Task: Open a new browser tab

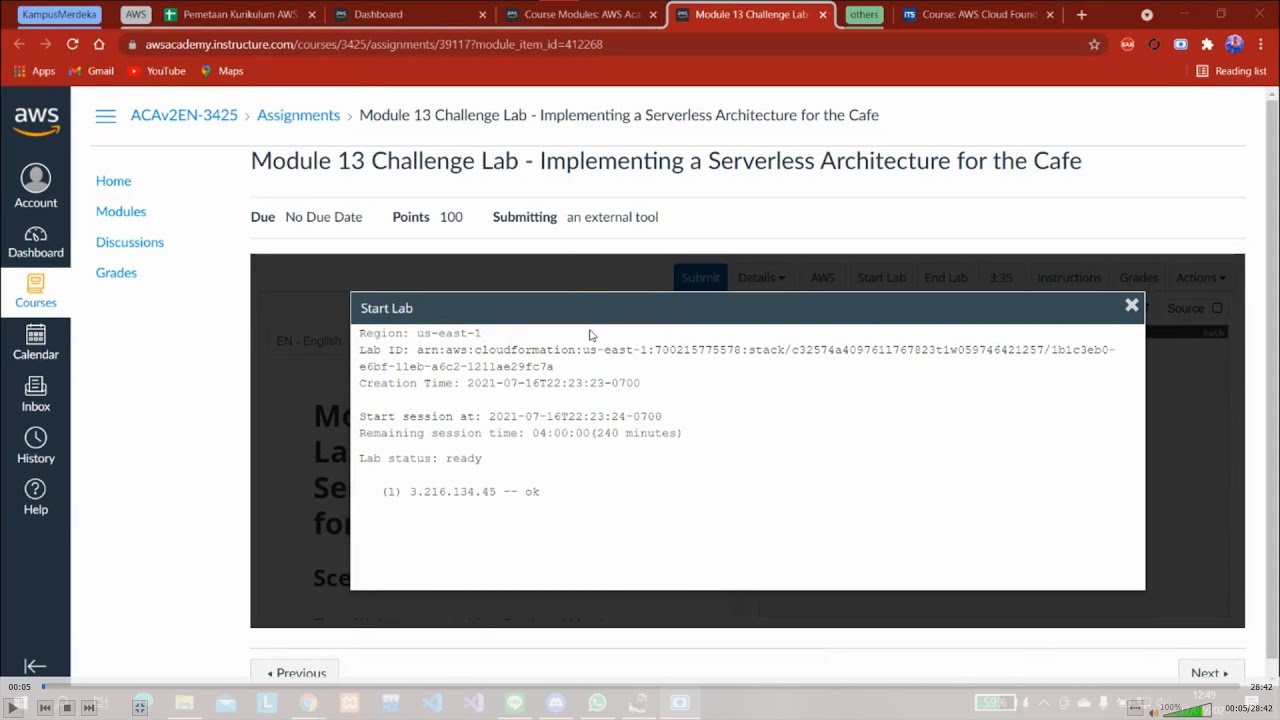Action: tap(1081, 15)
